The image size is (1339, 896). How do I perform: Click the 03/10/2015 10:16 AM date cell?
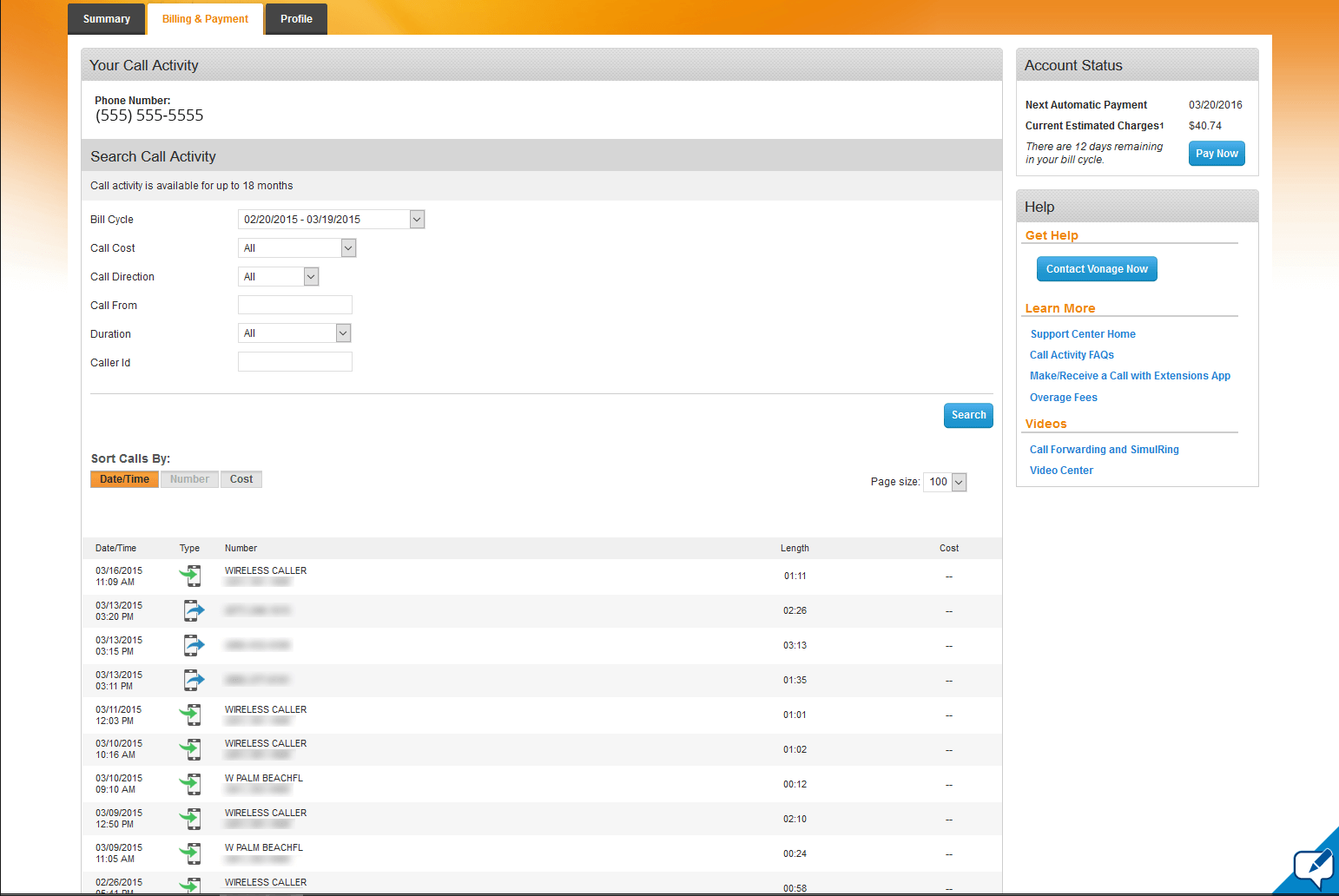(x=119, y=749)
